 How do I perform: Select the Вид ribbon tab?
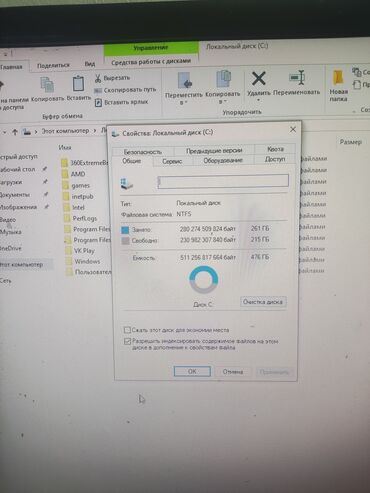89,64
